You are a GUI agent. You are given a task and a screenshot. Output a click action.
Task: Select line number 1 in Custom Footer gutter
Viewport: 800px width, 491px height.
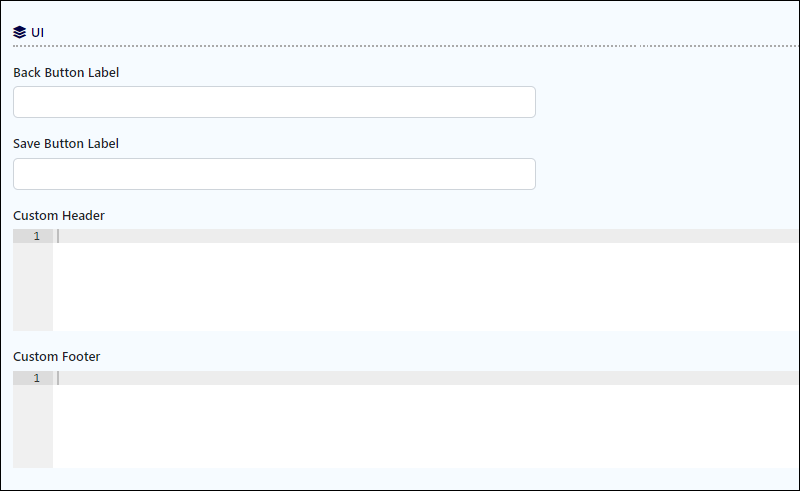37,378
